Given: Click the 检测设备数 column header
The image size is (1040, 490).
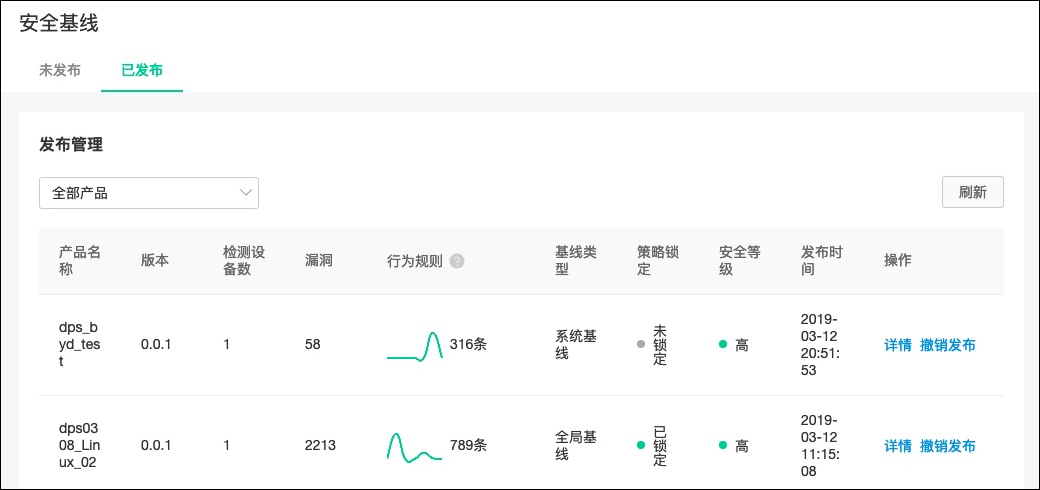Looking at the screenshot, I should (244, 261).
